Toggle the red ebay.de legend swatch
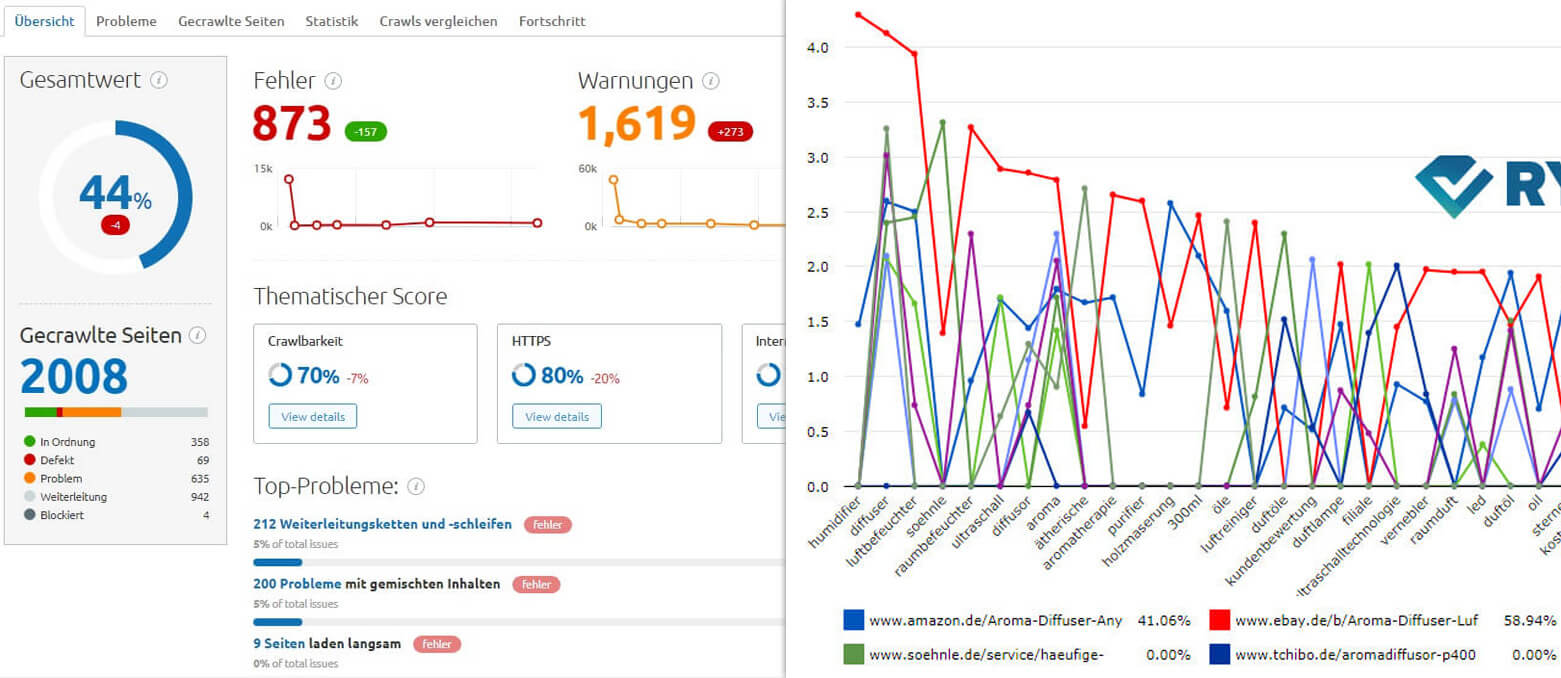The width and height of the screenshot is (1561, 678). pos(1219,620)
